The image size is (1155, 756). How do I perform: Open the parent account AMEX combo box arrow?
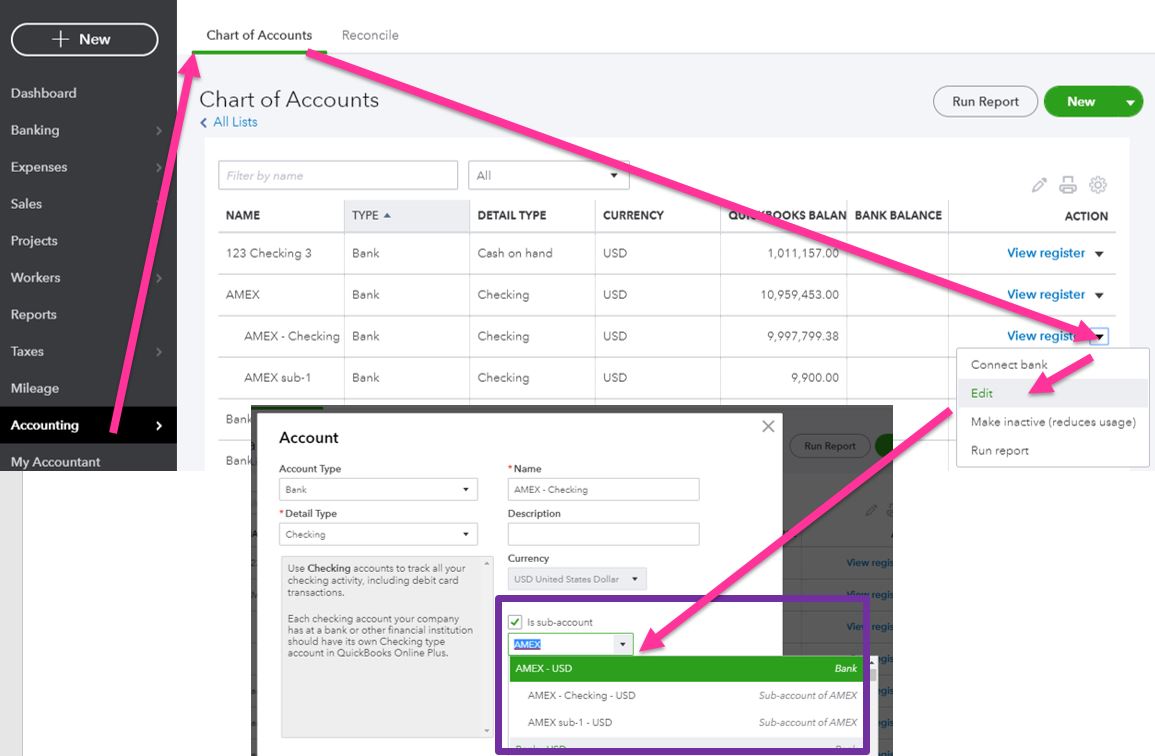(x=623, y=644)
